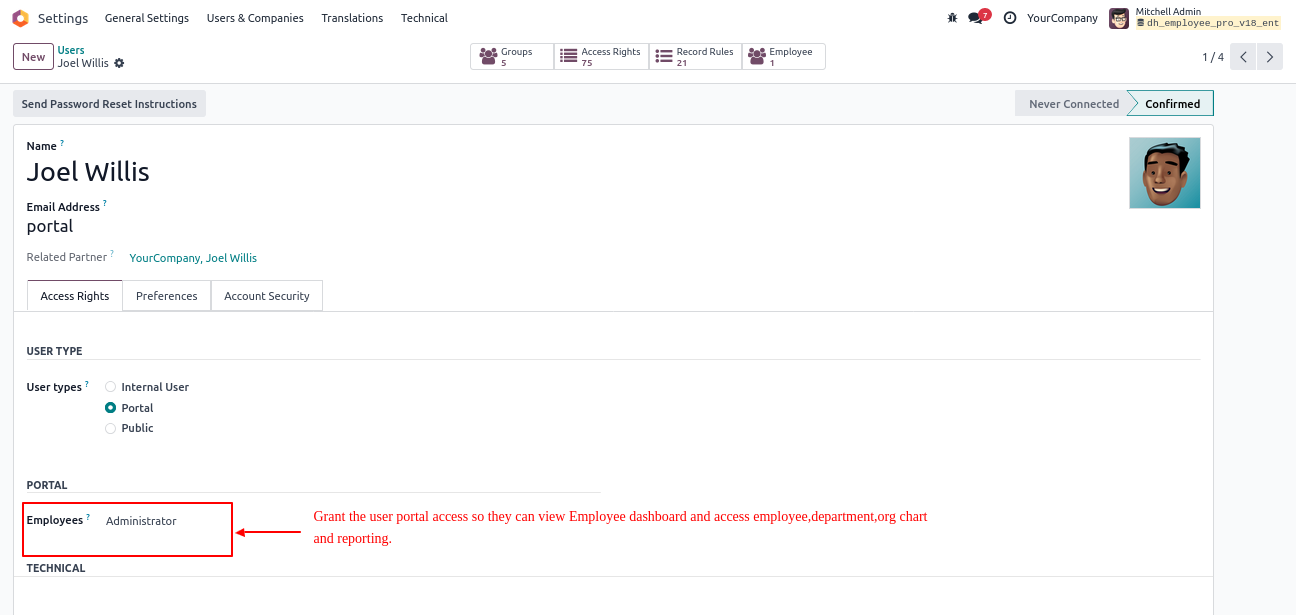Go to next record with right arrow
This screenshot has width=1296, height=615.
tap(1270, 57)
